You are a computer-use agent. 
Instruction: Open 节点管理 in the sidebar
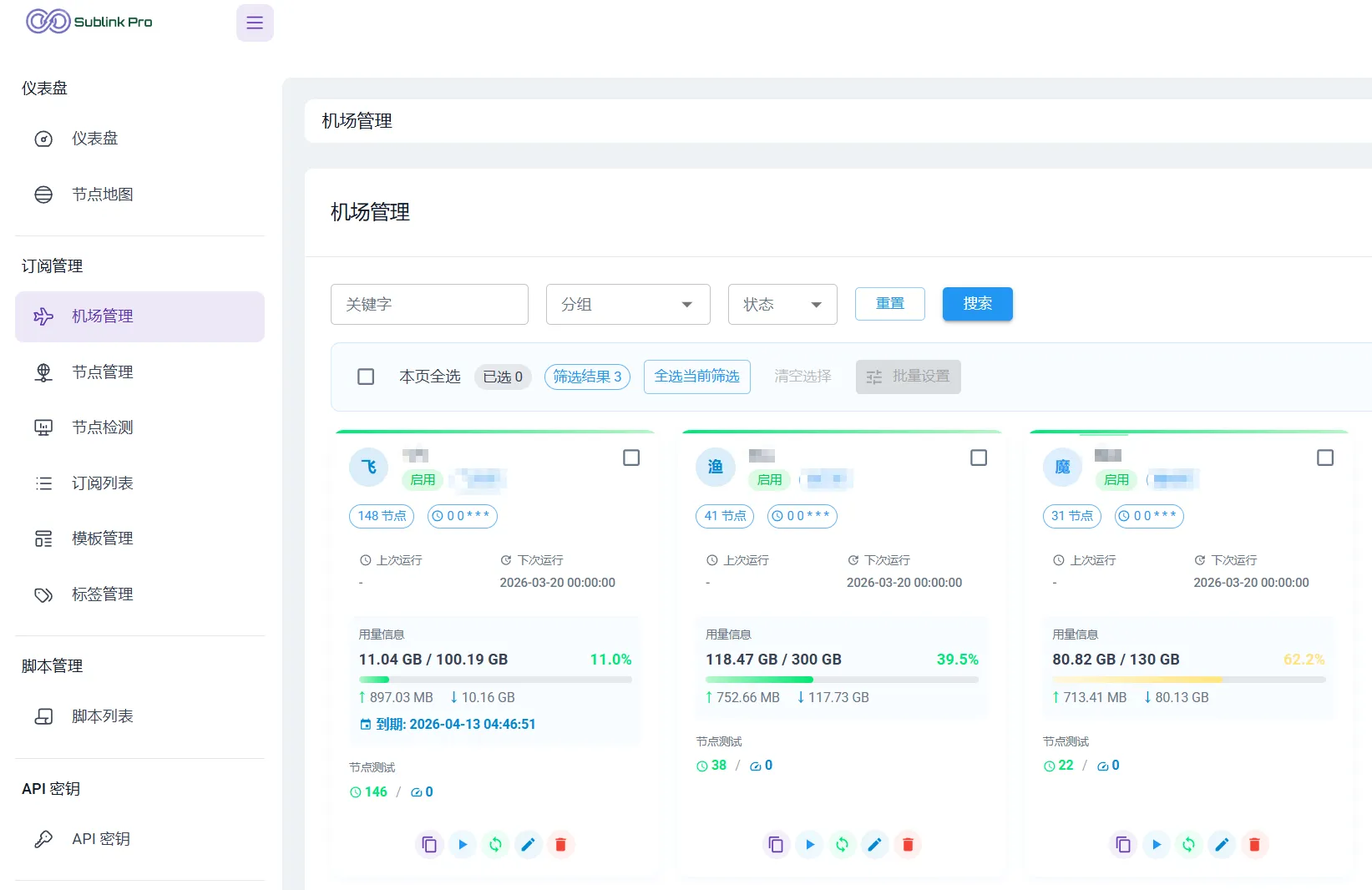(x=102, y=372)
